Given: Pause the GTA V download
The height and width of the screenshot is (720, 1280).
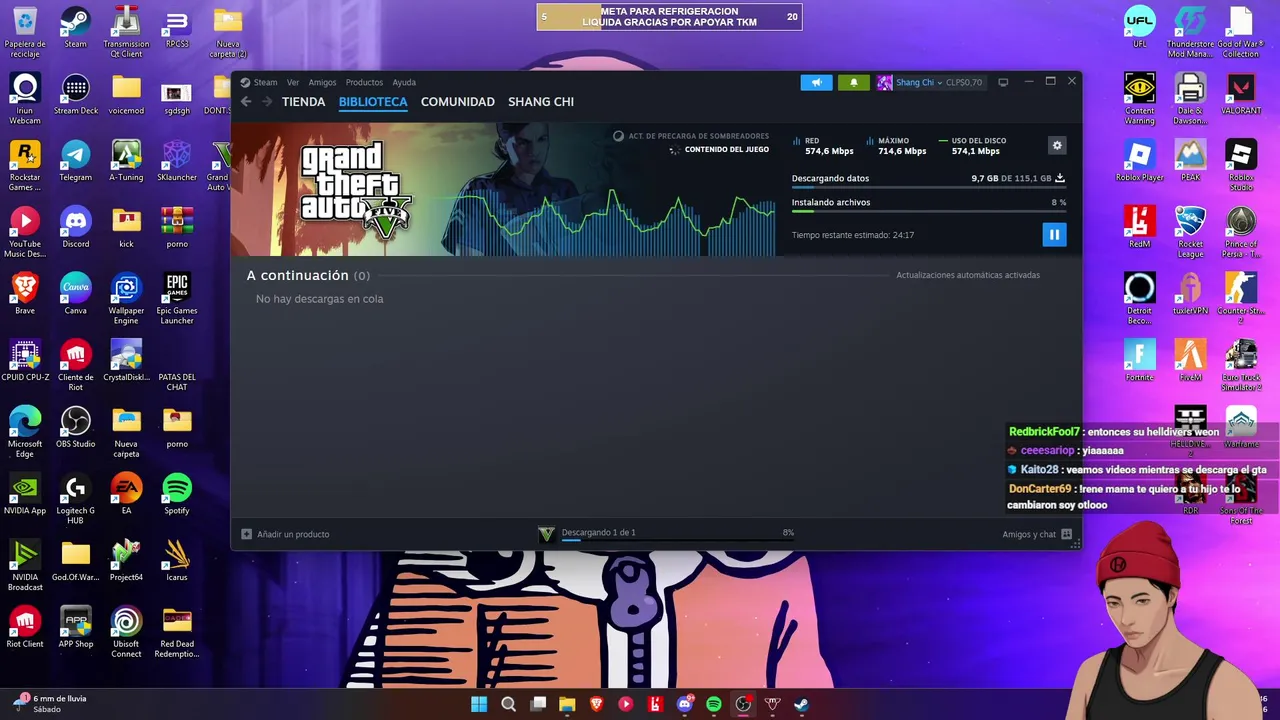Looking at the screenshot, I should pyautogui.click(x=1054, y=235).
